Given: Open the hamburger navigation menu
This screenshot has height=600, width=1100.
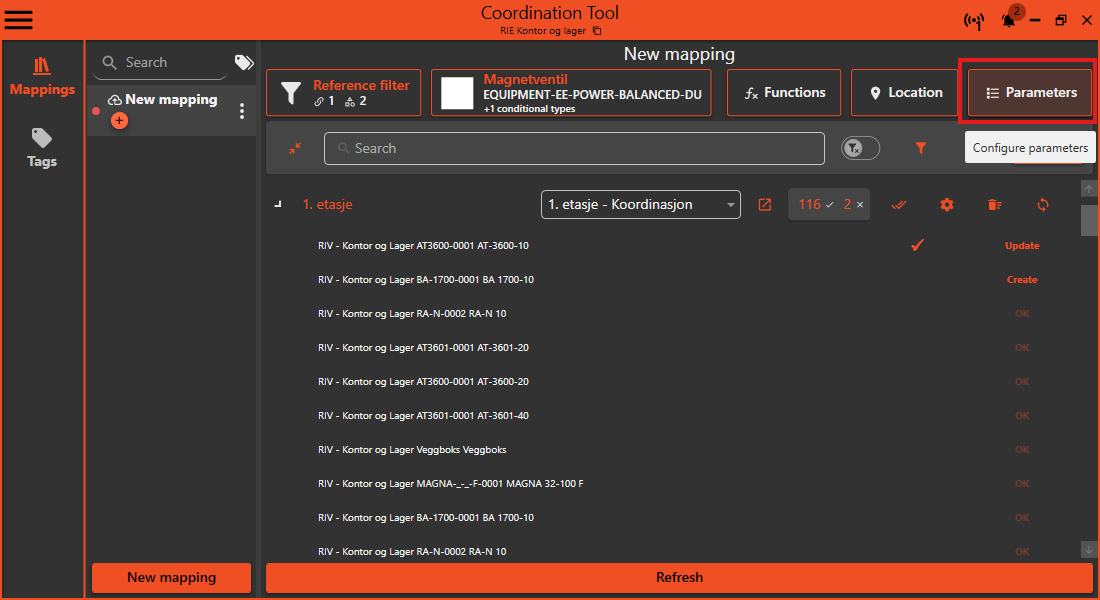Looking at the screenshot, I should pos(18,19).
